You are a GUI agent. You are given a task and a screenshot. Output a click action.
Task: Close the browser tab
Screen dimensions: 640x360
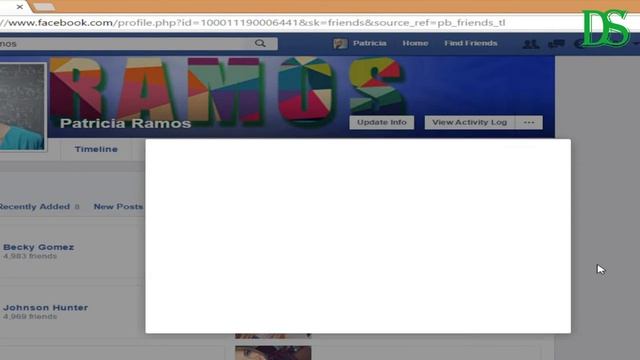(x=20, y=7)
